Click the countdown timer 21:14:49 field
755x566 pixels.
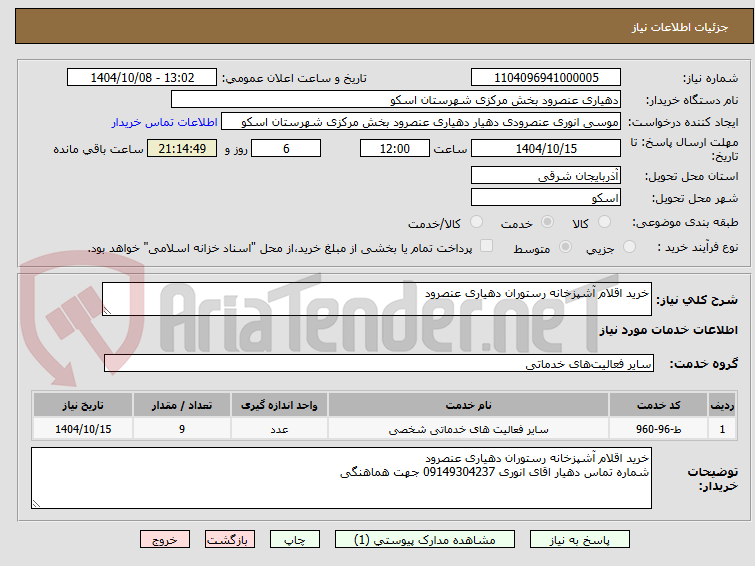[x=182, y=148]
